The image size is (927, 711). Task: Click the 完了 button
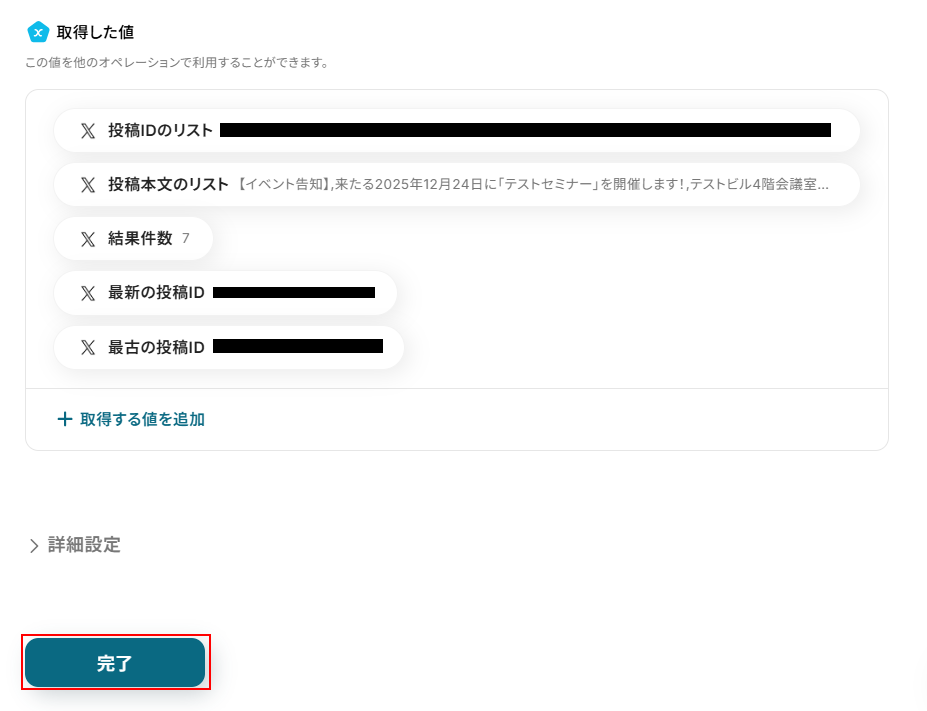[115, 663]
